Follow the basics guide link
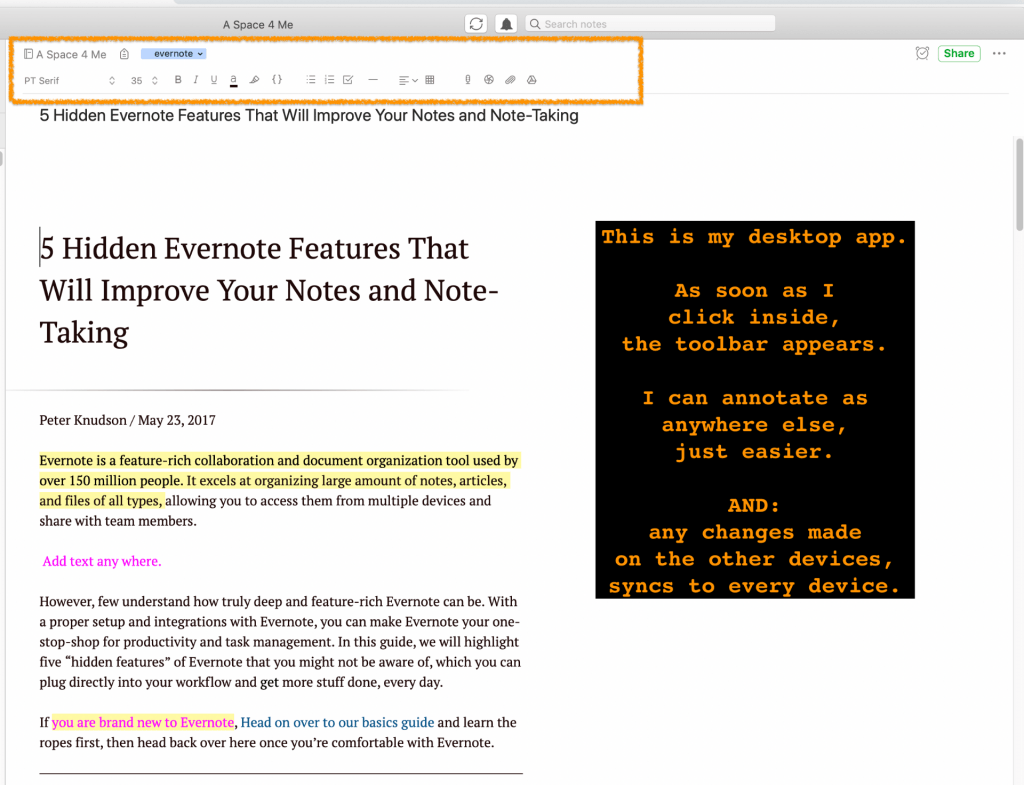Viewport: 1024px width, 785px height. tap(337, 722)
